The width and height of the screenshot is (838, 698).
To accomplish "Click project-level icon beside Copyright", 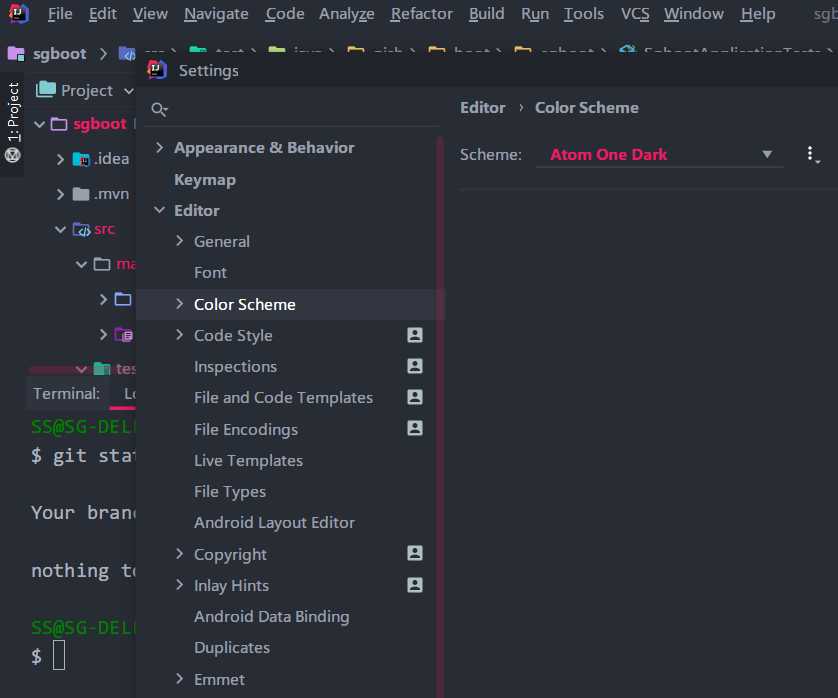I will pyautogui.click(x=415, y=553).
